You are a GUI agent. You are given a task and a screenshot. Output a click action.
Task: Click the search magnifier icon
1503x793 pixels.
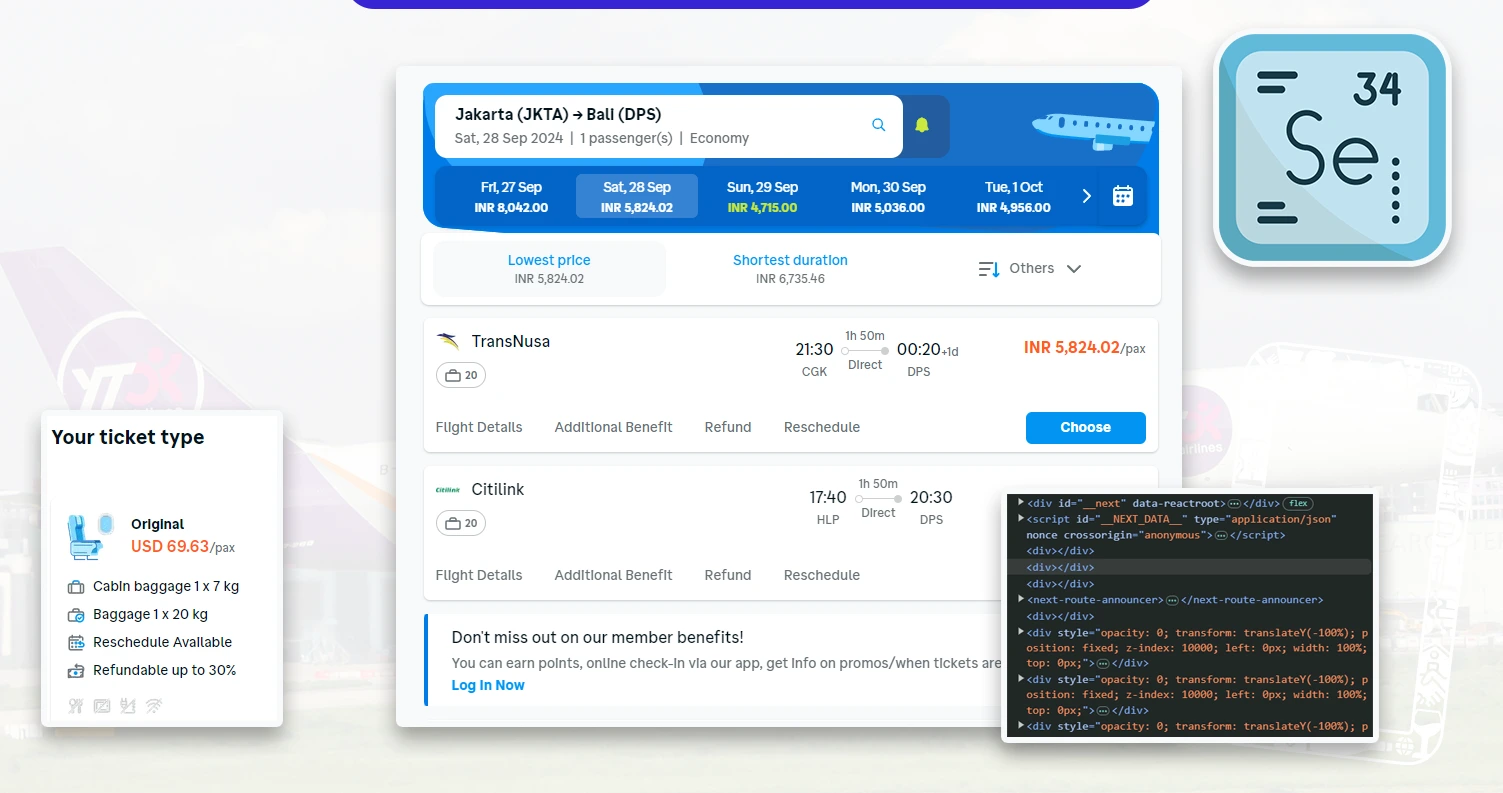(878, 125)
